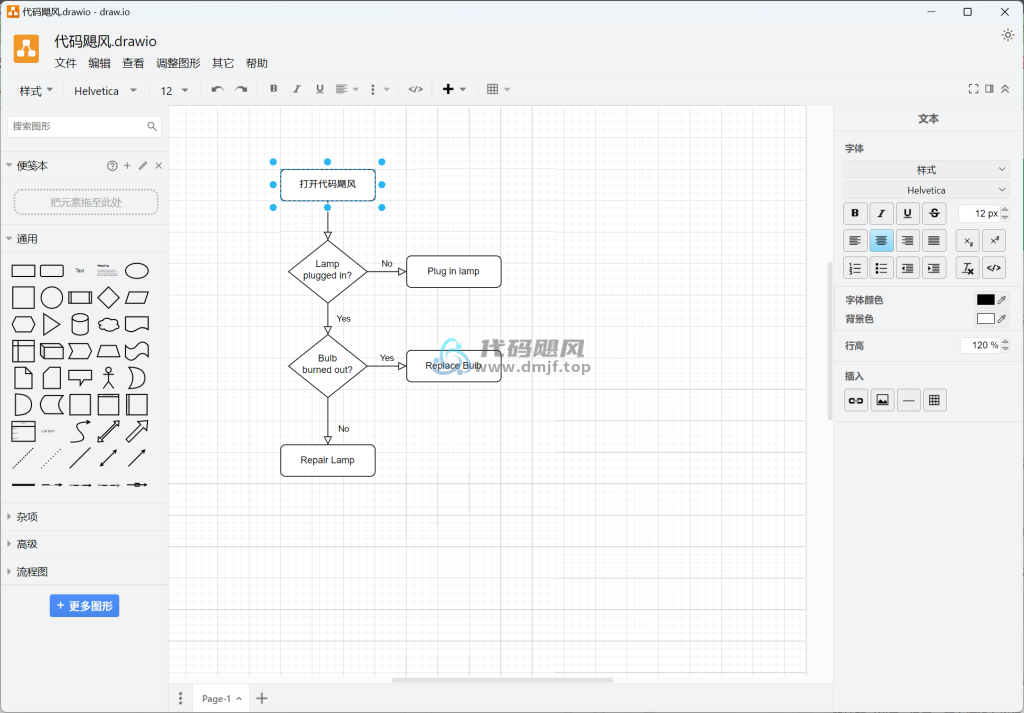The image size is (1024, 713).
Task: Select the parallelogram shape in palette
Action: [136, 298]
